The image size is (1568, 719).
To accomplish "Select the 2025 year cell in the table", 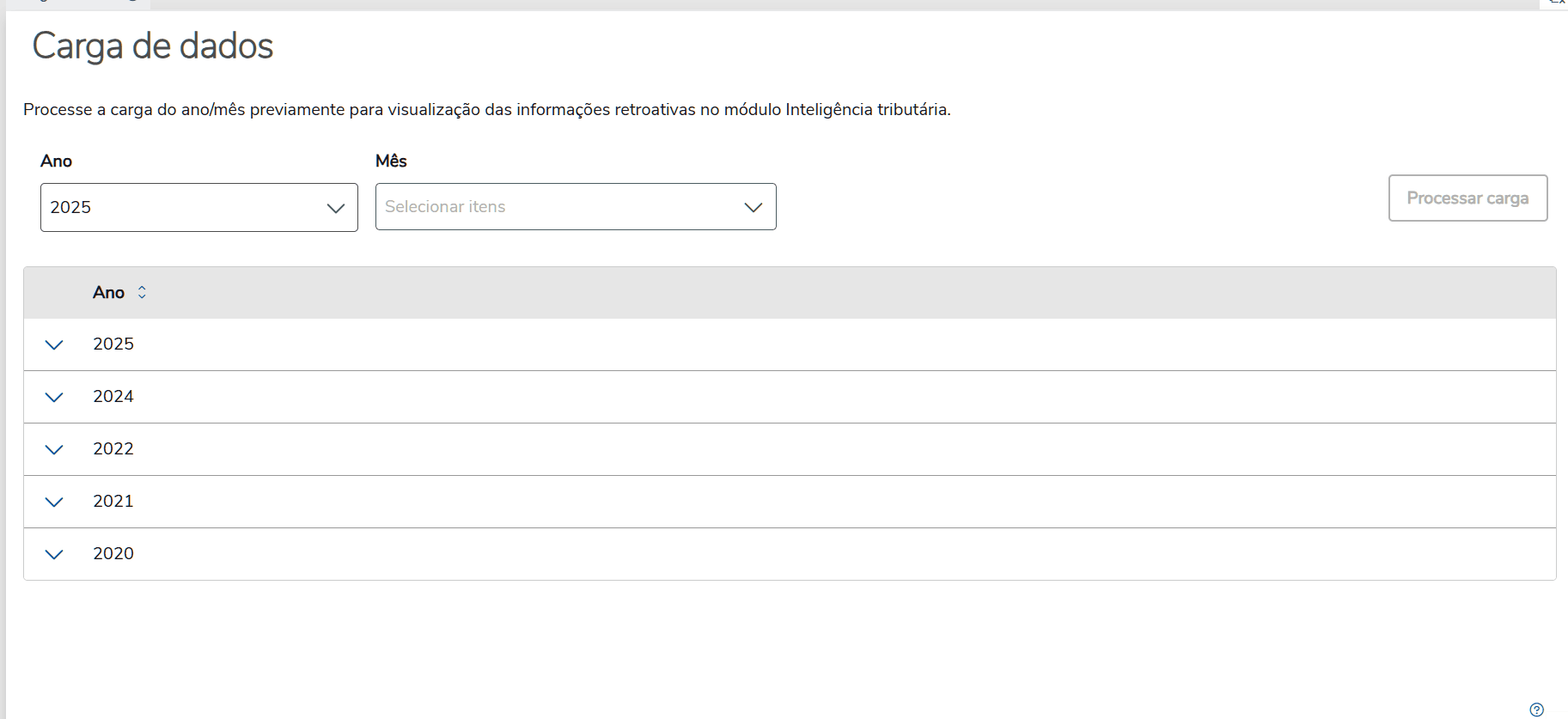I will coord(113,344).
